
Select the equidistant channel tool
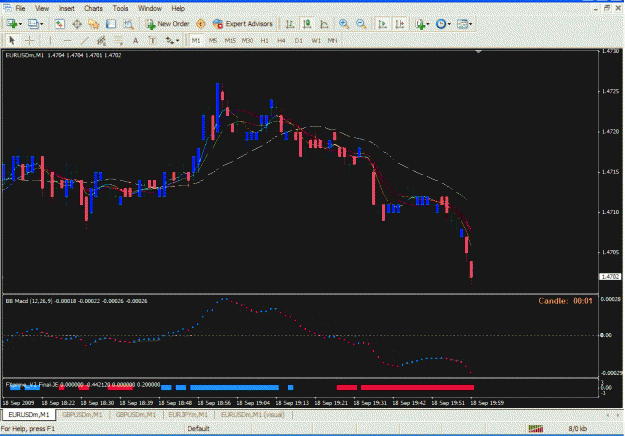[101, 40]
